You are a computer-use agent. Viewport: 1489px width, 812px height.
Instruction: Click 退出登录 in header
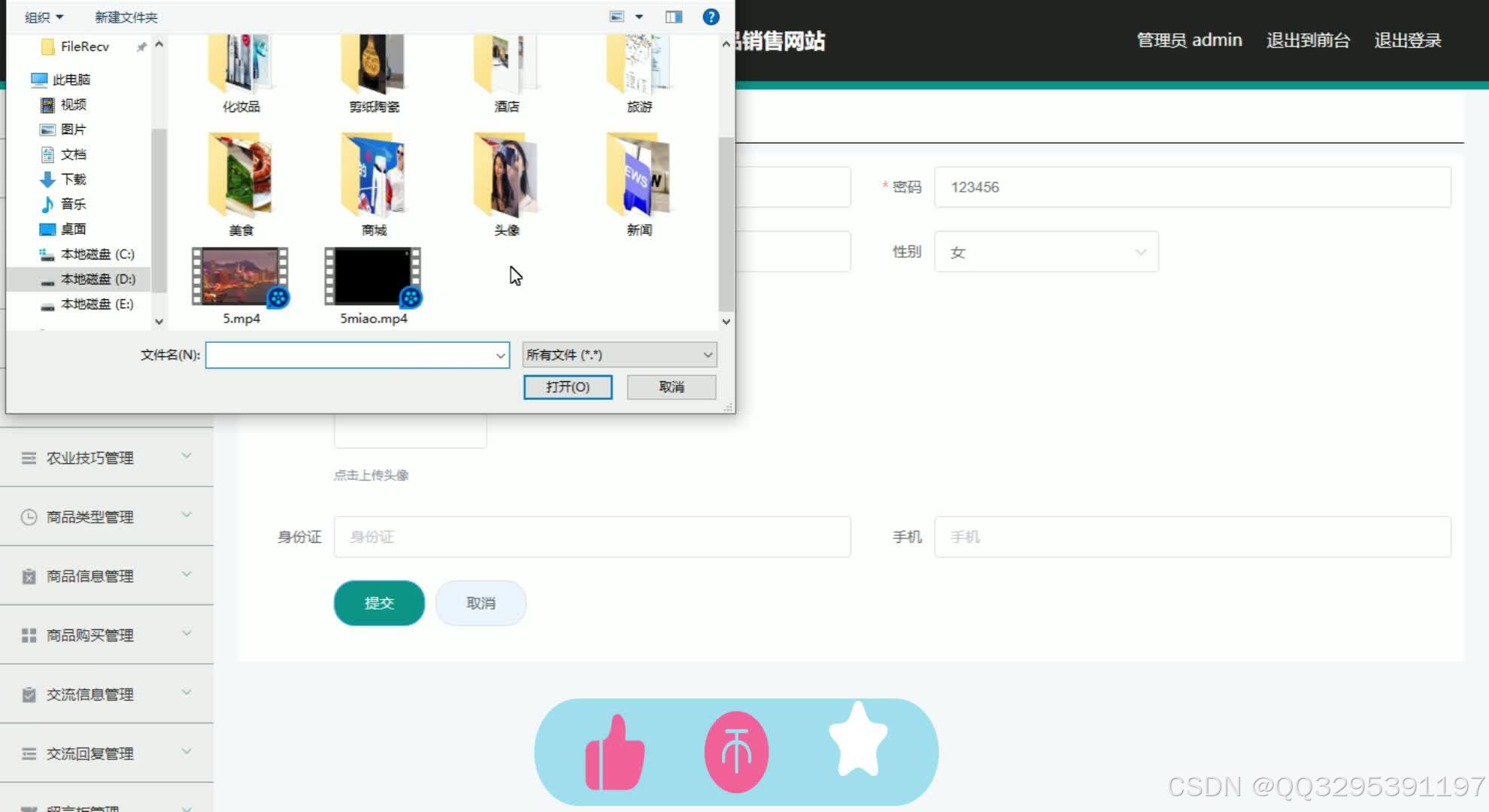point(1408,40)
